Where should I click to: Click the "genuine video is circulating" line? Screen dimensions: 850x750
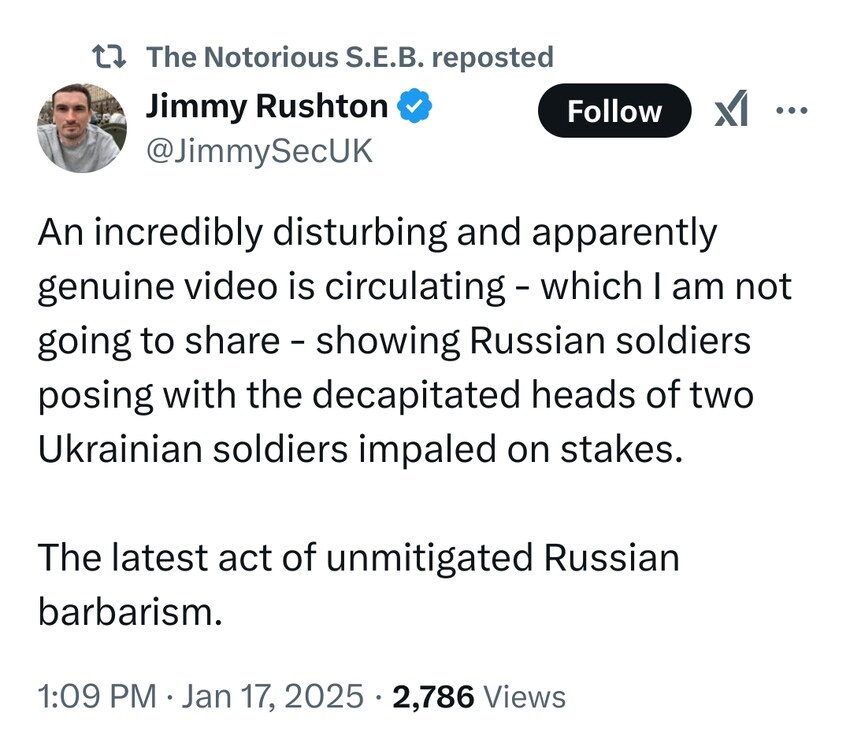(270, 287)
